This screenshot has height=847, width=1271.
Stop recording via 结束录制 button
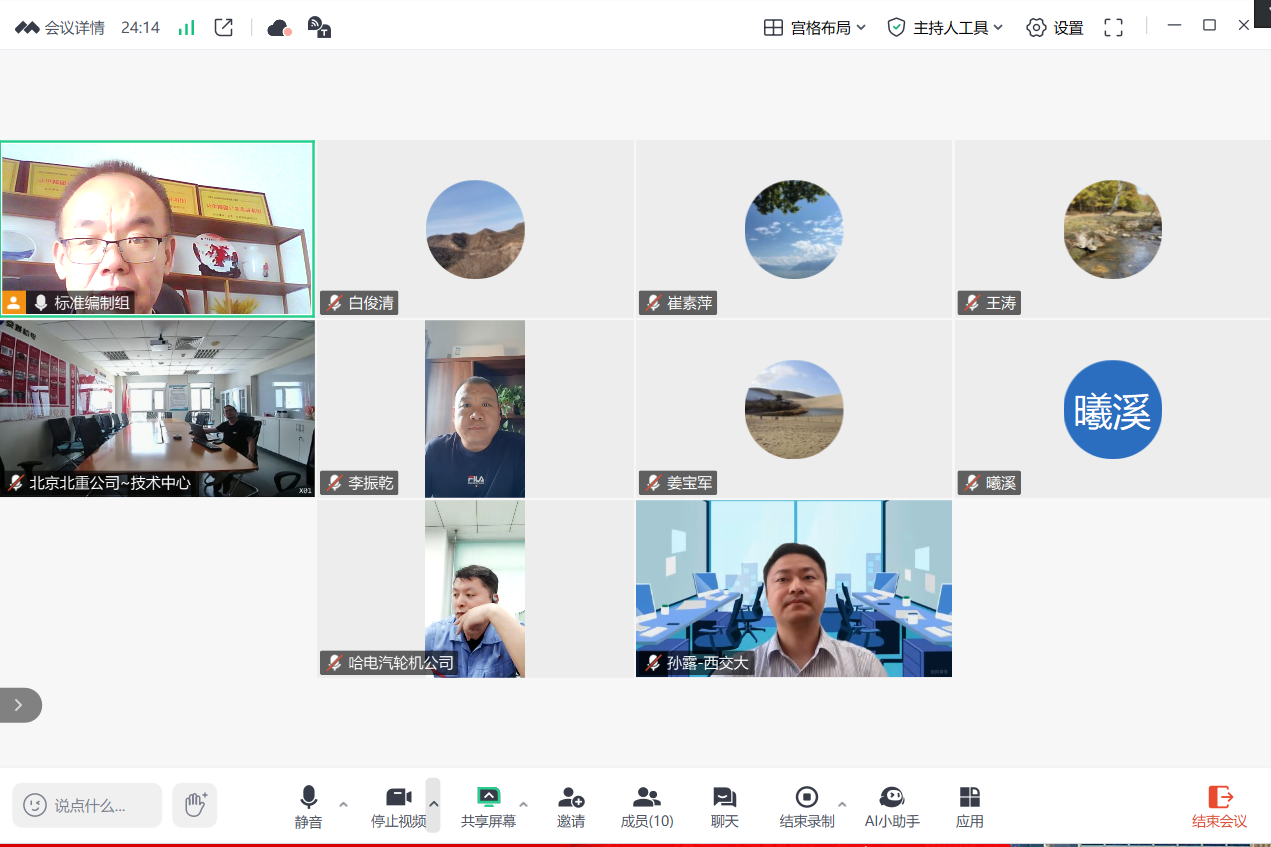pos(807,807)
